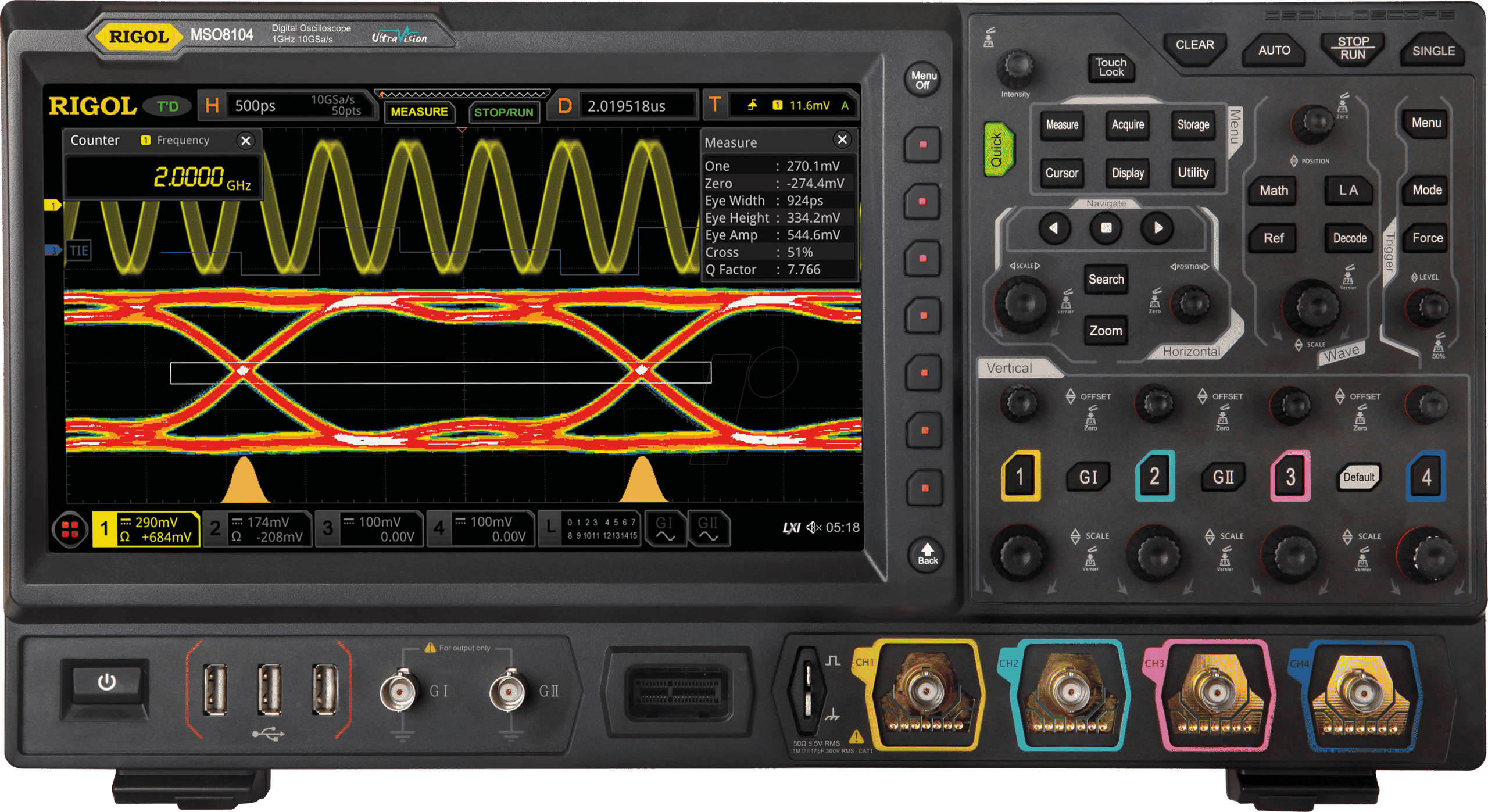Click the Wave vertical SCALE knob
Image resolution: width=1488 pixels, height=812 pixels.
click(1311, 306)
